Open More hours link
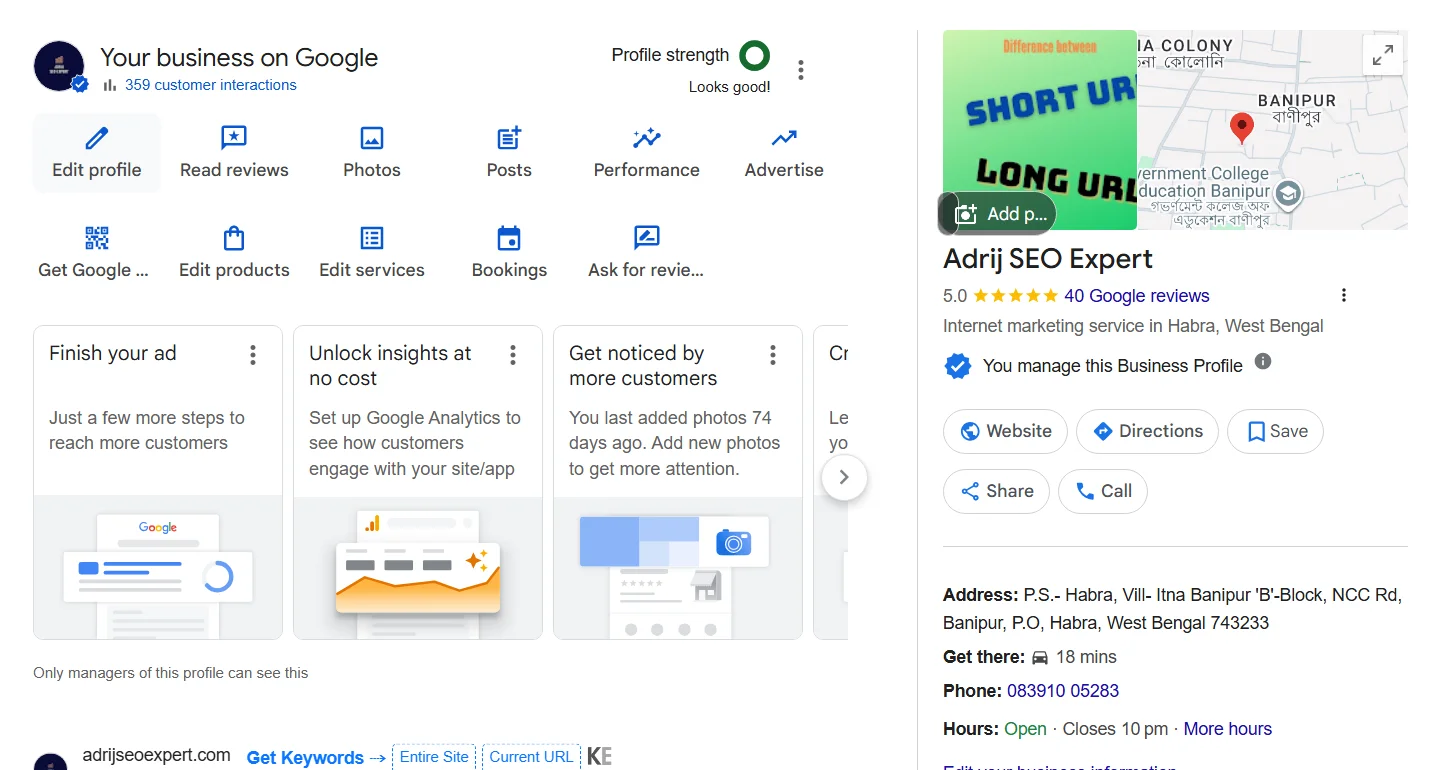Viewport: 1455px width, 770px height. pyautogui.click(x=1228, y=729)
